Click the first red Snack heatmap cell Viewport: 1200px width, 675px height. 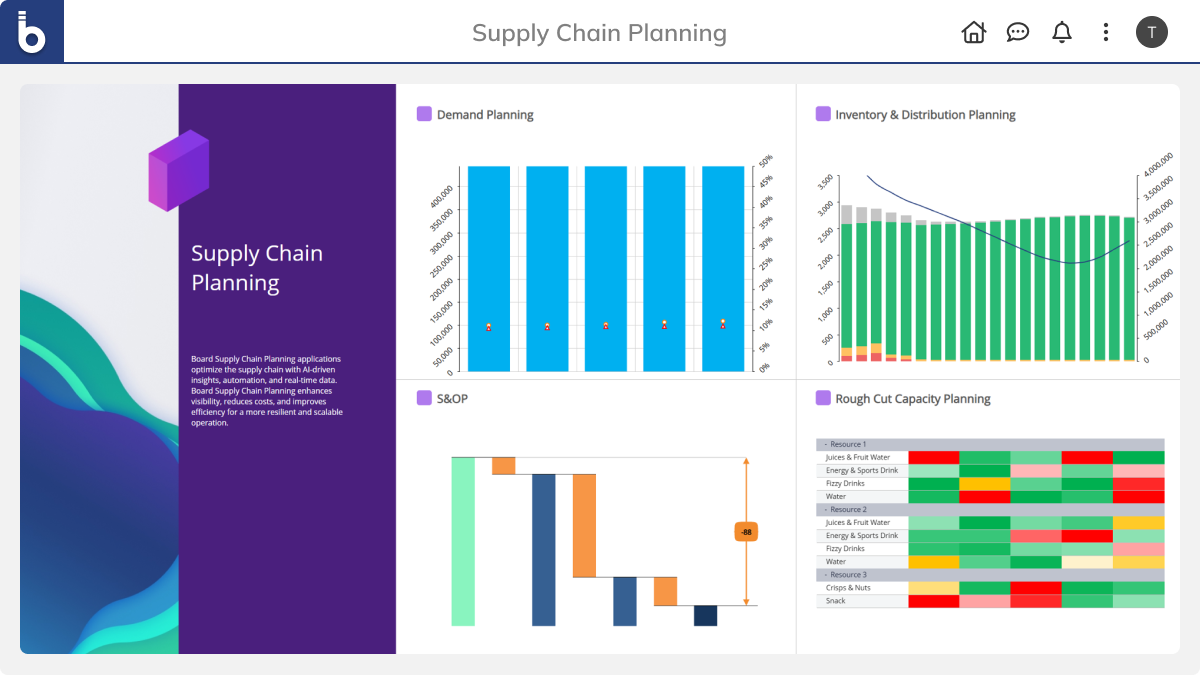(x=933, y=601)
